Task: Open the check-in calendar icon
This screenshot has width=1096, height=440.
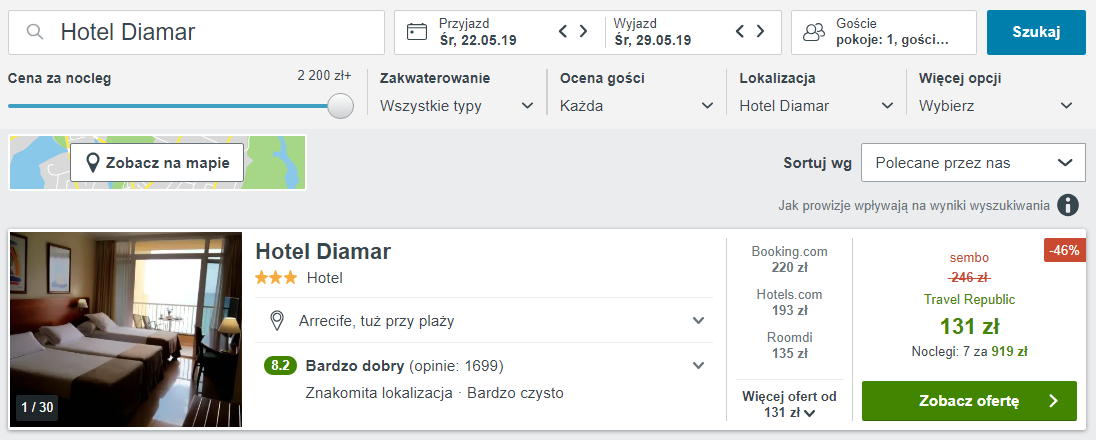Action: (417, 32)
